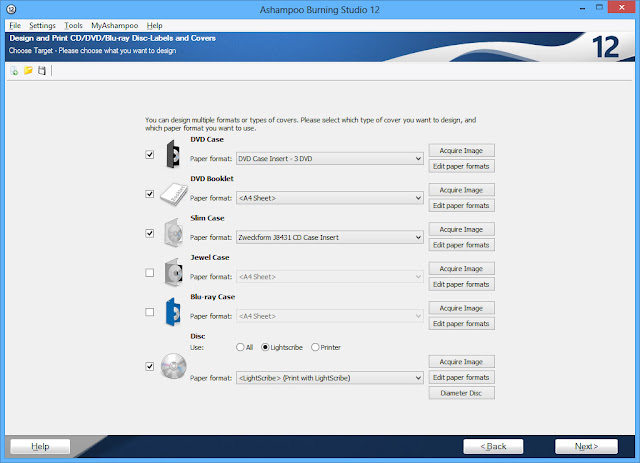Open the Disc LightScribe paper format dropdown
The image size is (640, 463).
point(329,378)
